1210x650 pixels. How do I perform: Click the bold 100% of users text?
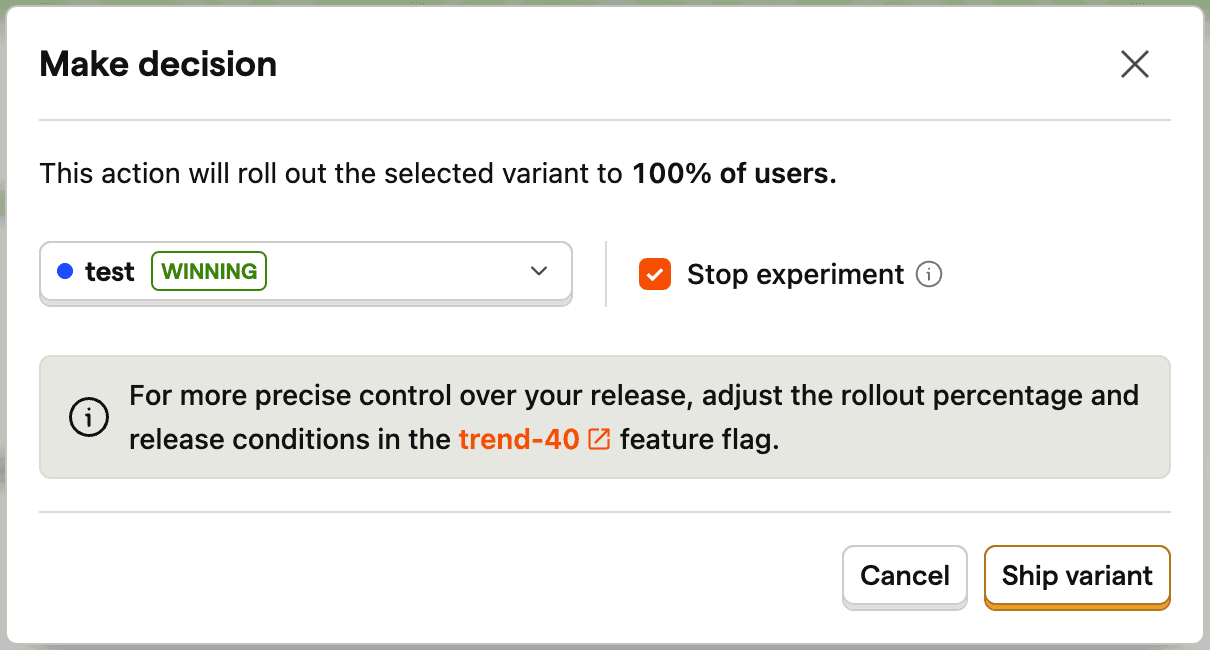[734, 174]
